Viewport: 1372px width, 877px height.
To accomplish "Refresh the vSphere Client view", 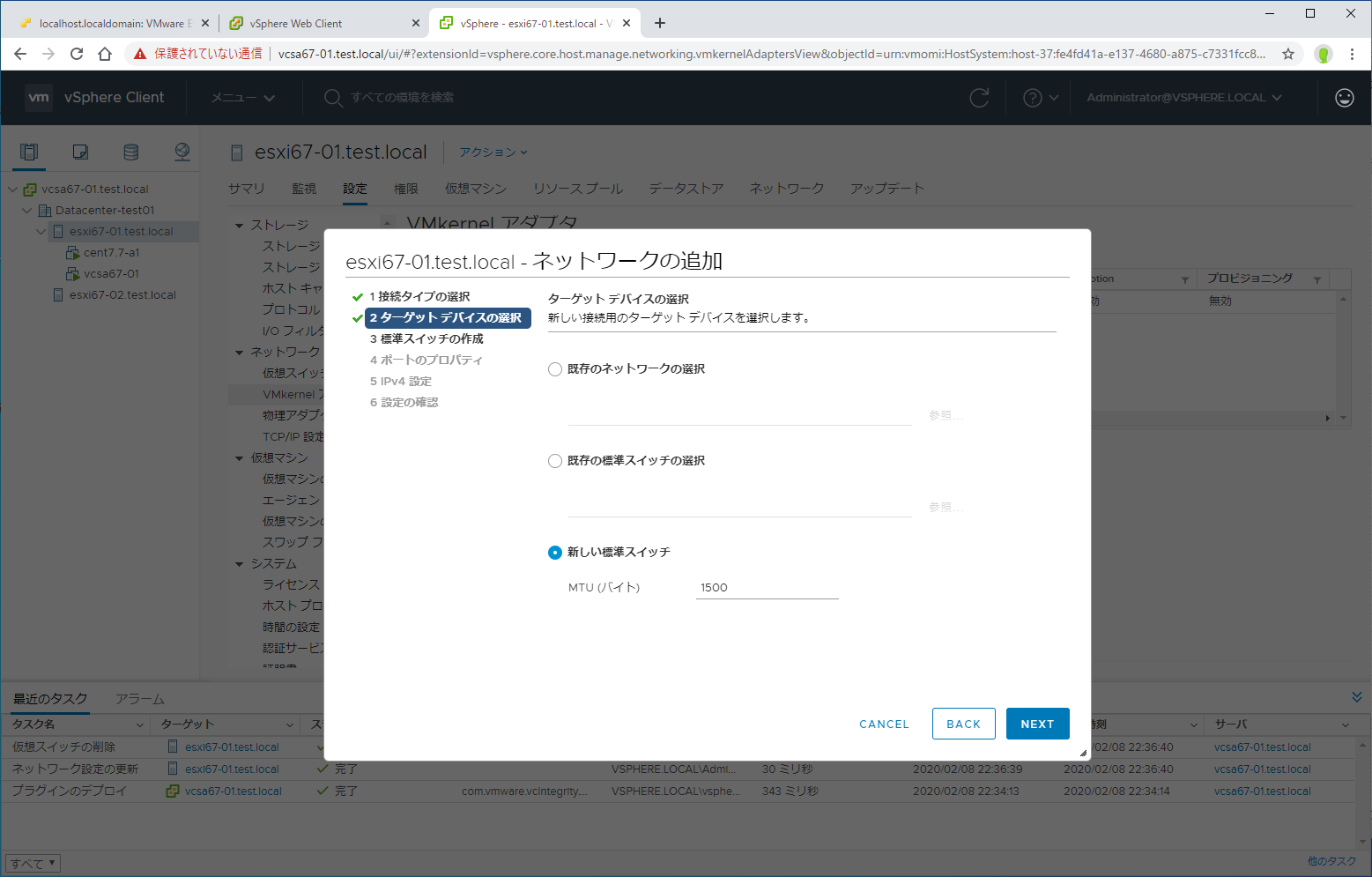I will (979, 98).
